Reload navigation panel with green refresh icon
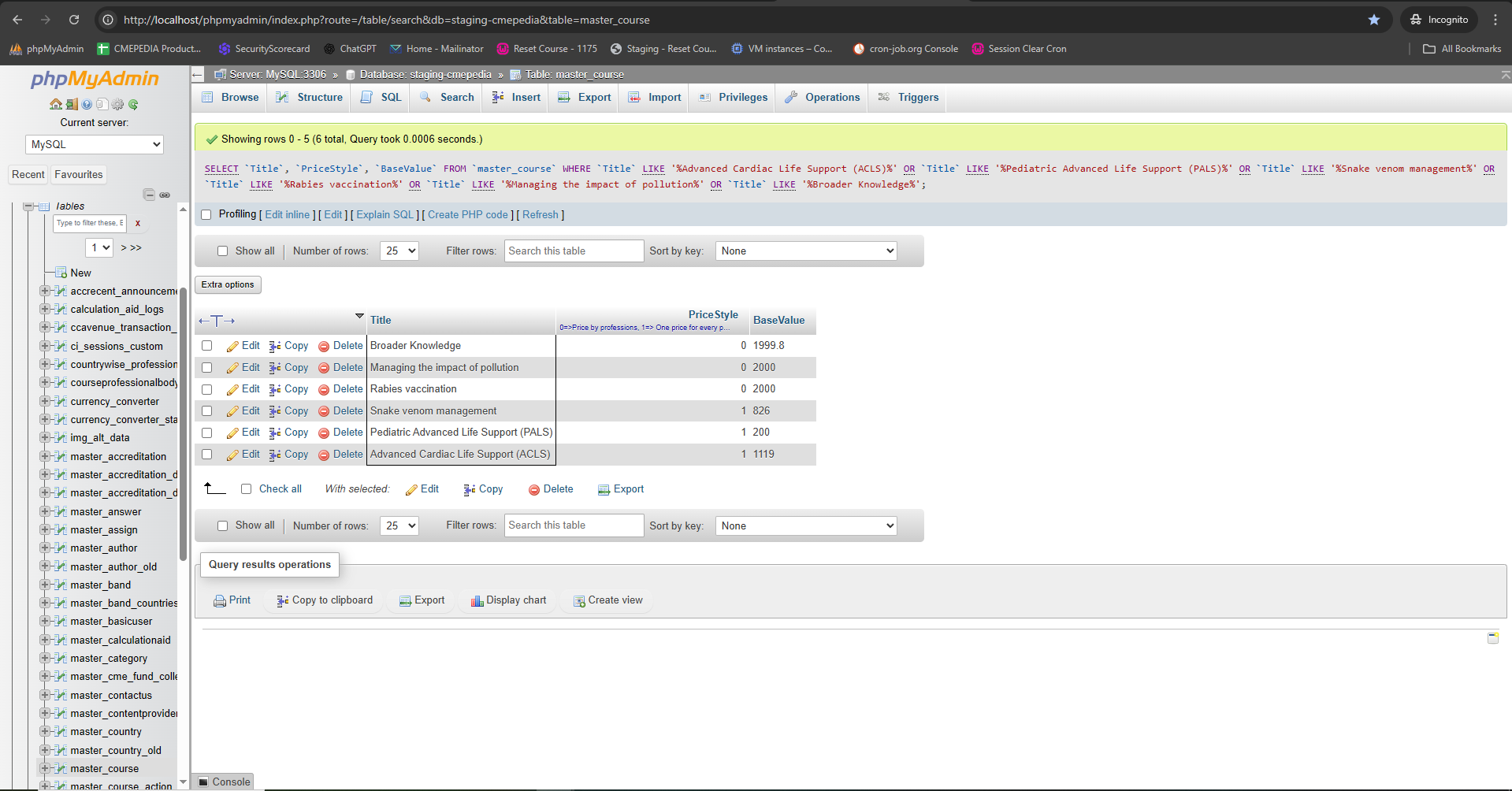 click(x=133, y=104)
